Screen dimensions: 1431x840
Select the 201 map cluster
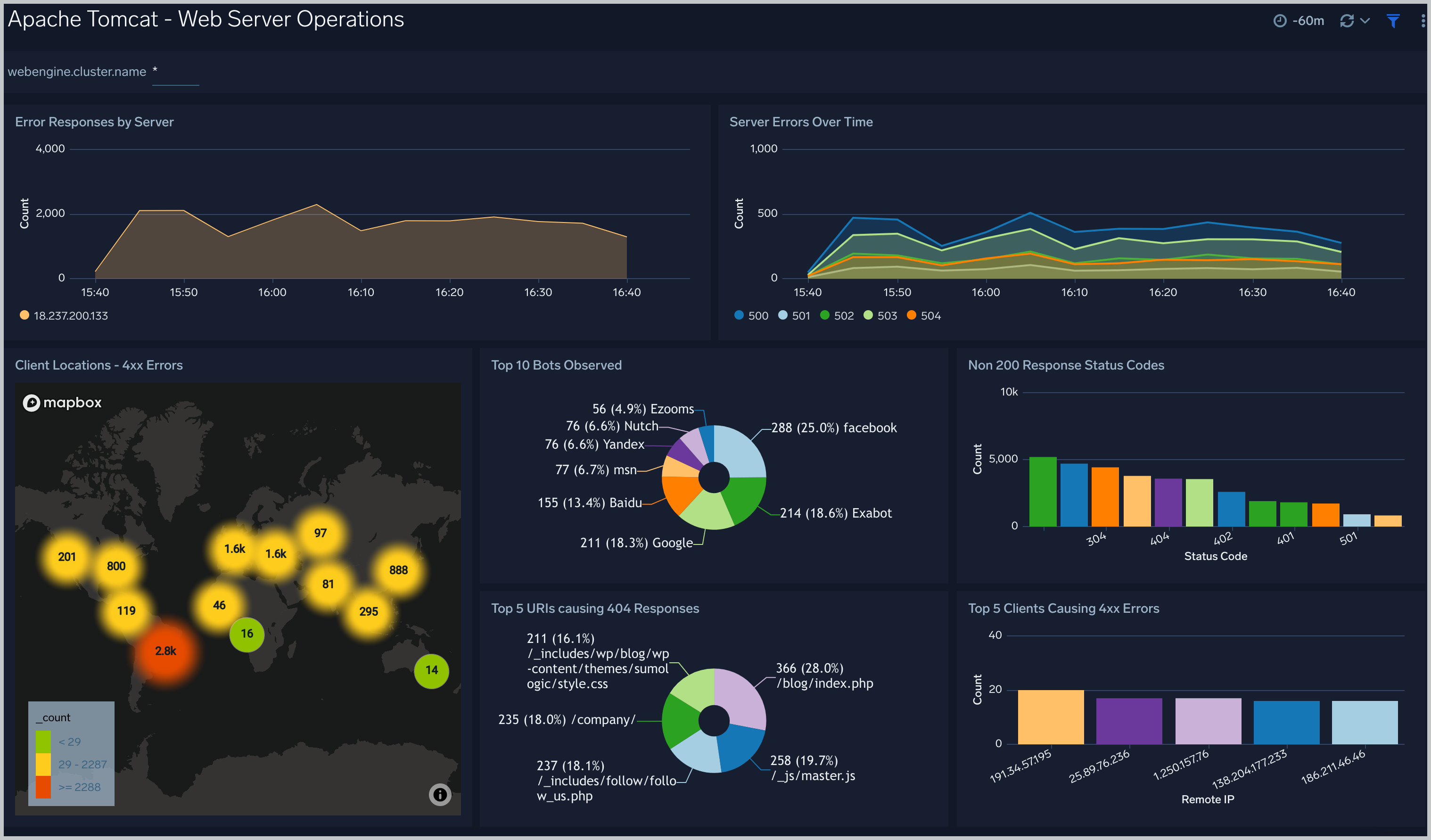[67, 557]
